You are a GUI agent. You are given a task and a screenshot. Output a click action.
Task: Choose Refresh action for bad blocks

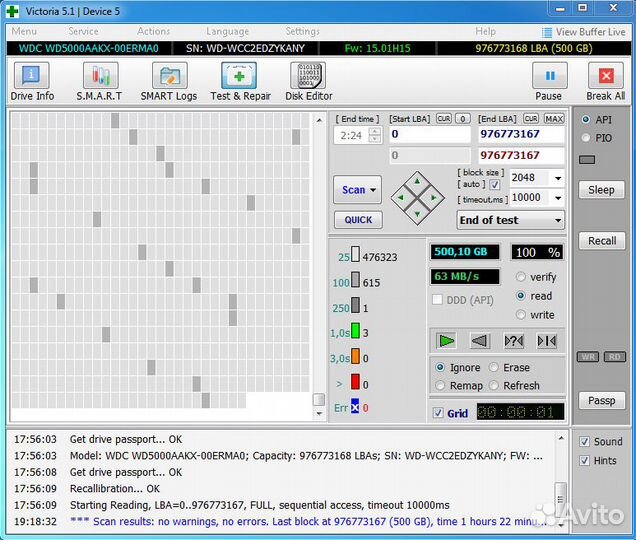(x=493, y=385)
